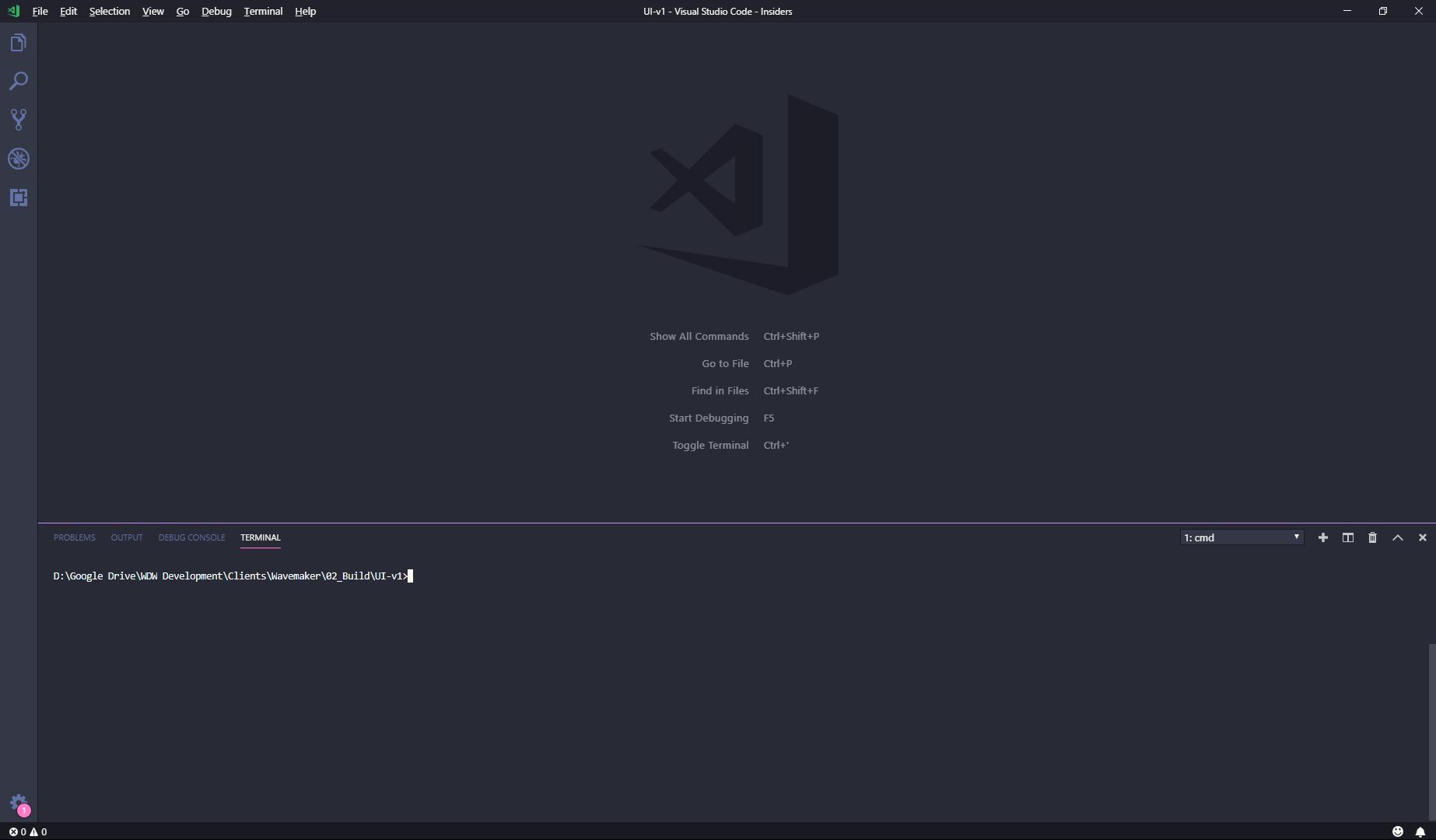
Task: Switch to the PROBLEMS tab
Action: 74,537
